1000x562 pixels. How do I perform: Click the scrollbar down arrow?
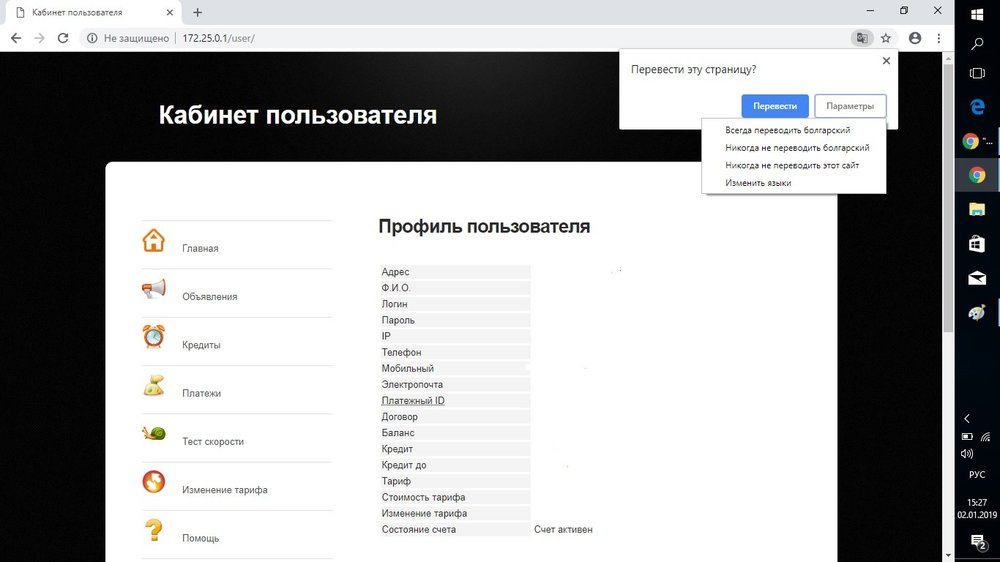[x=948, y=556]
